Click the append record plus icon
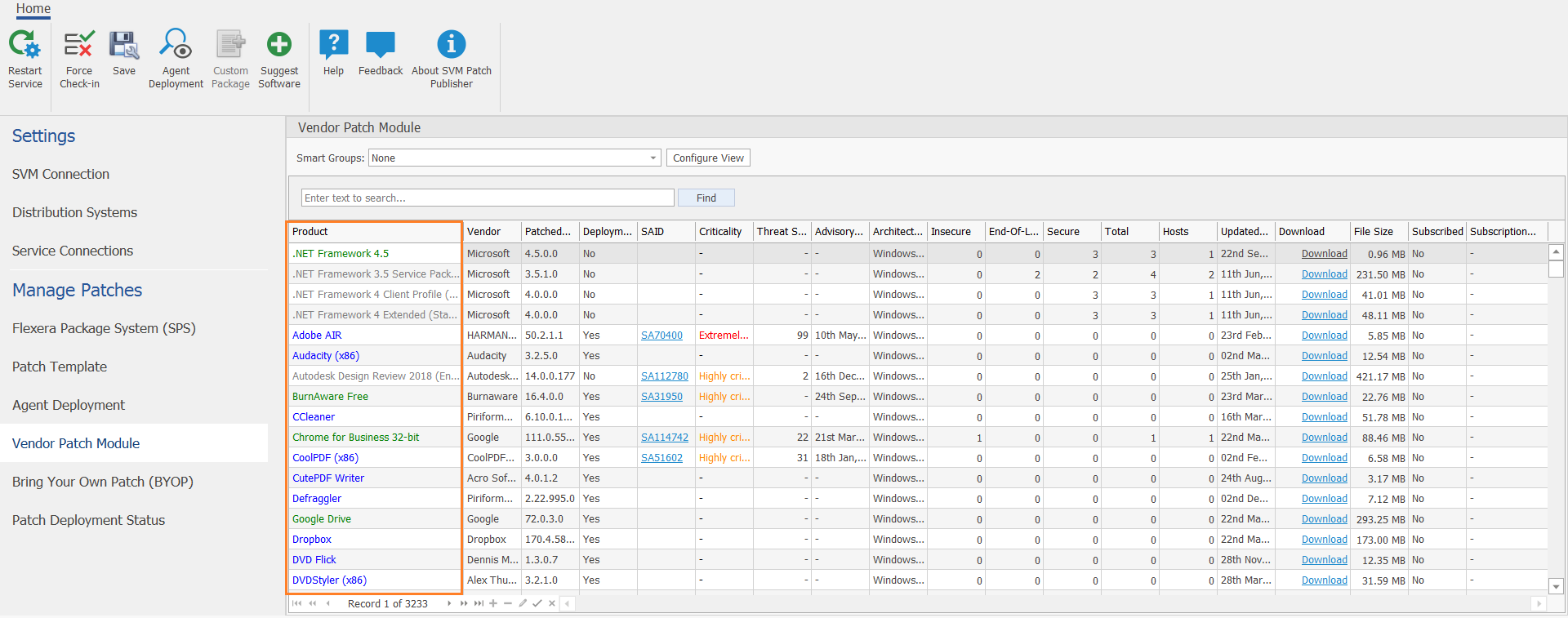The image size is (1568, 618). (493, 603)
